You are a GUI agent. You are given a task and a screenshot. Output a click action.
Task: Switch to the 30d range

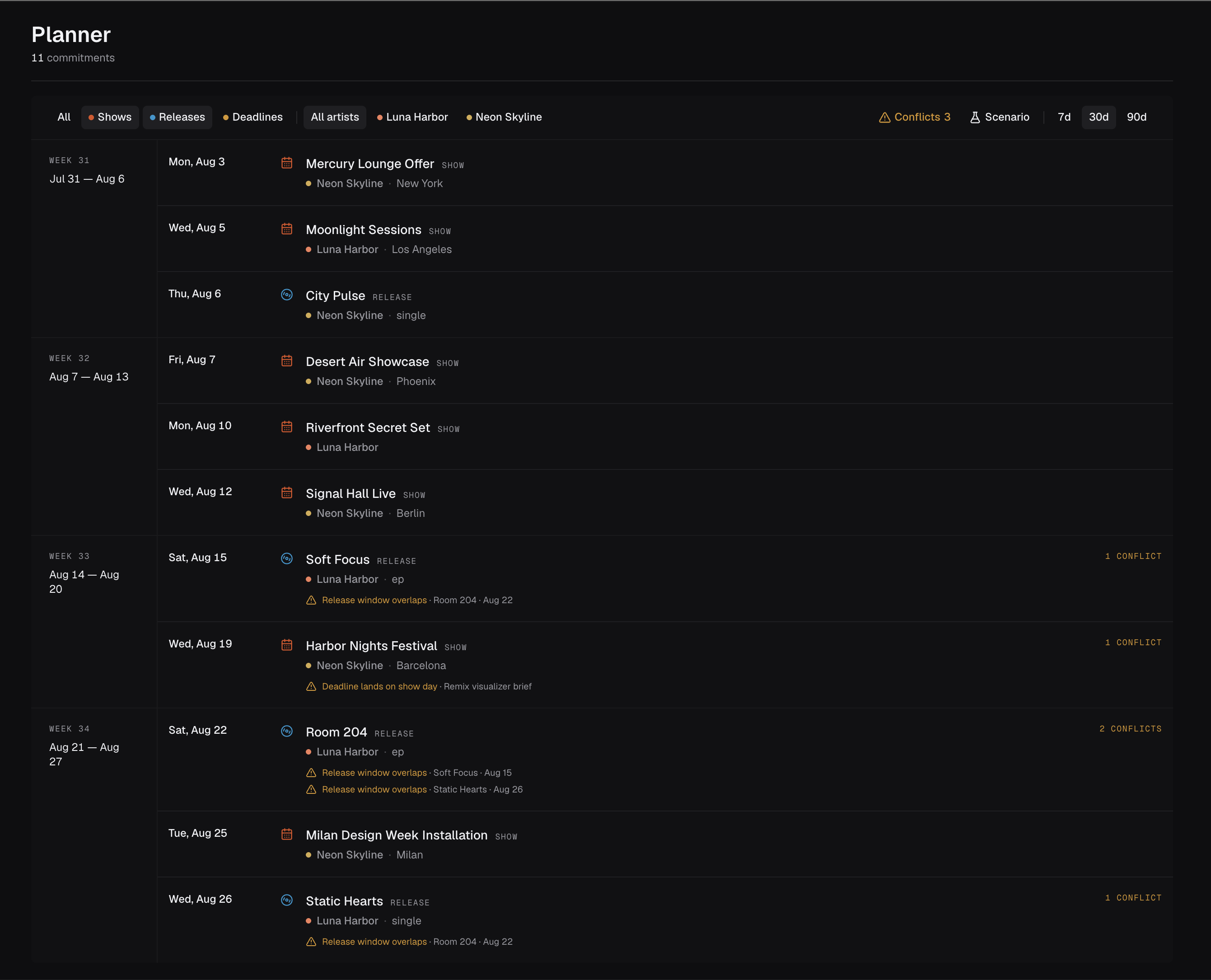(x=1098, y=117)
